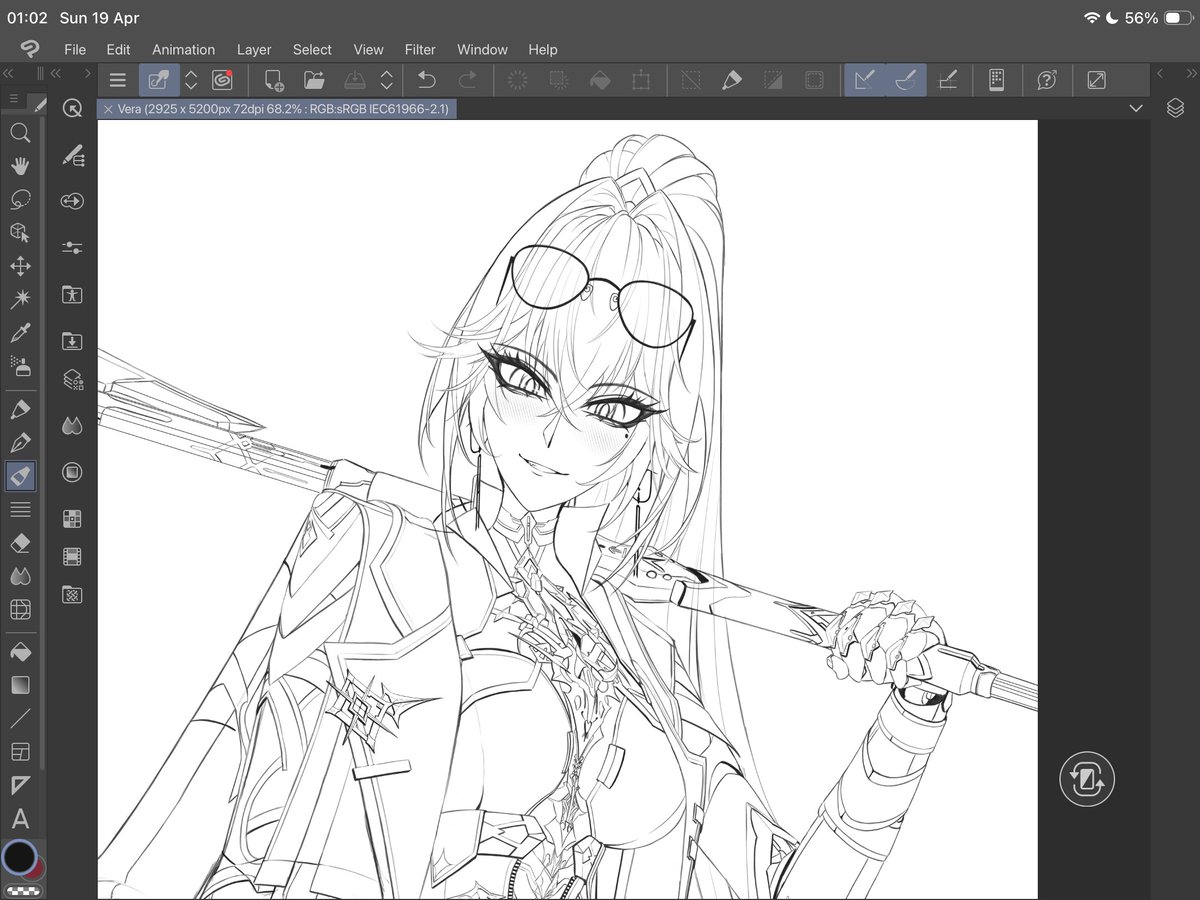Image resolution: width=1200 pixels, height=900 pixels.
Task: Close the Vera canvas tab
Action: [x=108, y=109]
